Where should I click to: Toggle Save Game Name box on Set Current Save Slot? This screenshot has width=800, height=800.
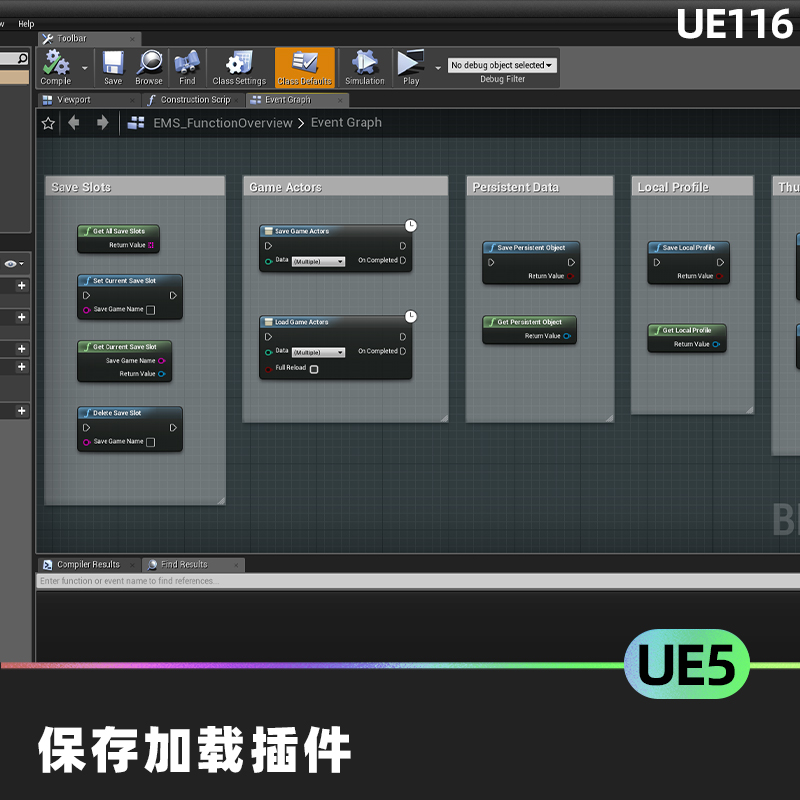(x=151, y=310)
